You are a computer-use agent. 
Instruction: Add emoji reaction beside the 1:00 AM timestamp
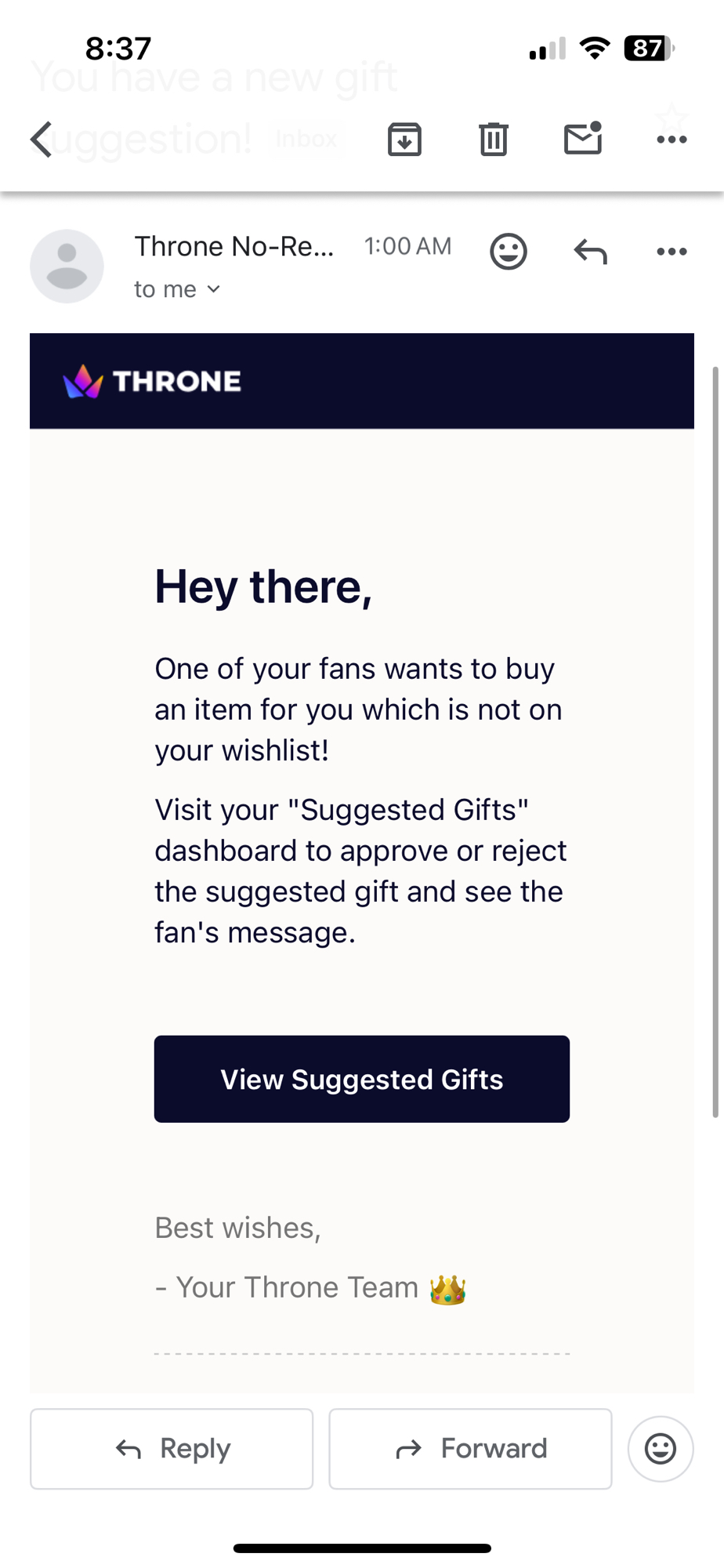click(509, 252)
